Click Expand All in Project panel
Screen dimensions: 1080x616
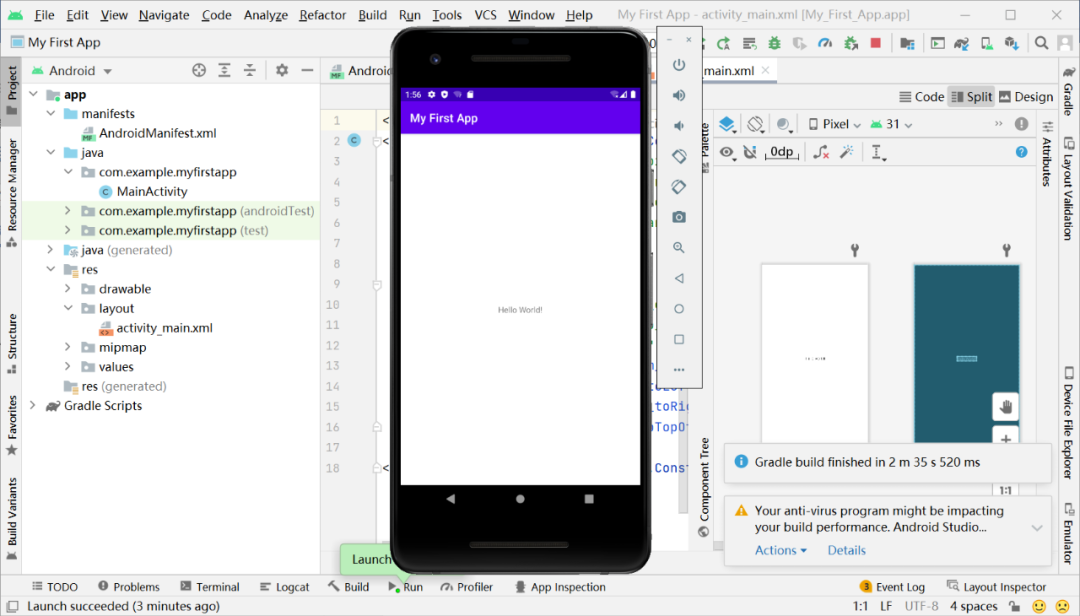click(x=225, y=70)
